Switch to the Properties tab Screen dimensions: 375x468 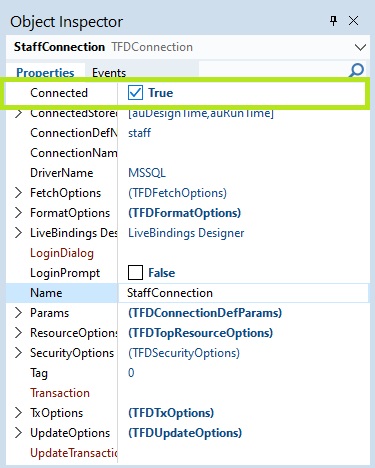[45, 72]
